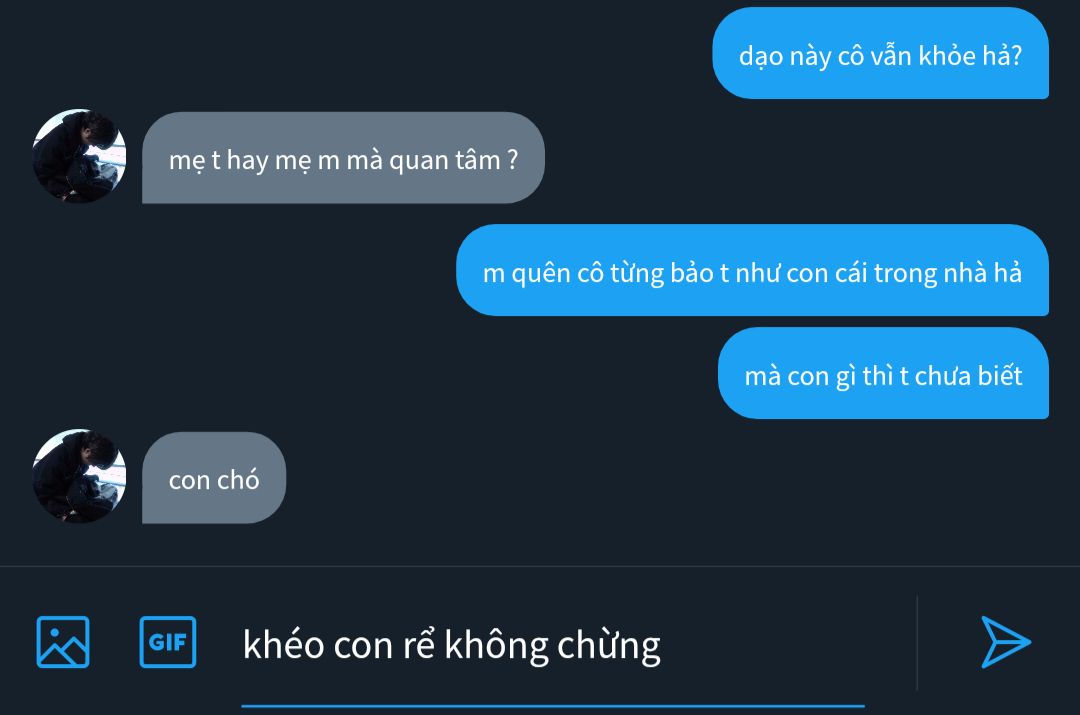Select the 'mà con gì thì t chưa biết' bubble
This screenshot has height=715, width=1080.
883,373
